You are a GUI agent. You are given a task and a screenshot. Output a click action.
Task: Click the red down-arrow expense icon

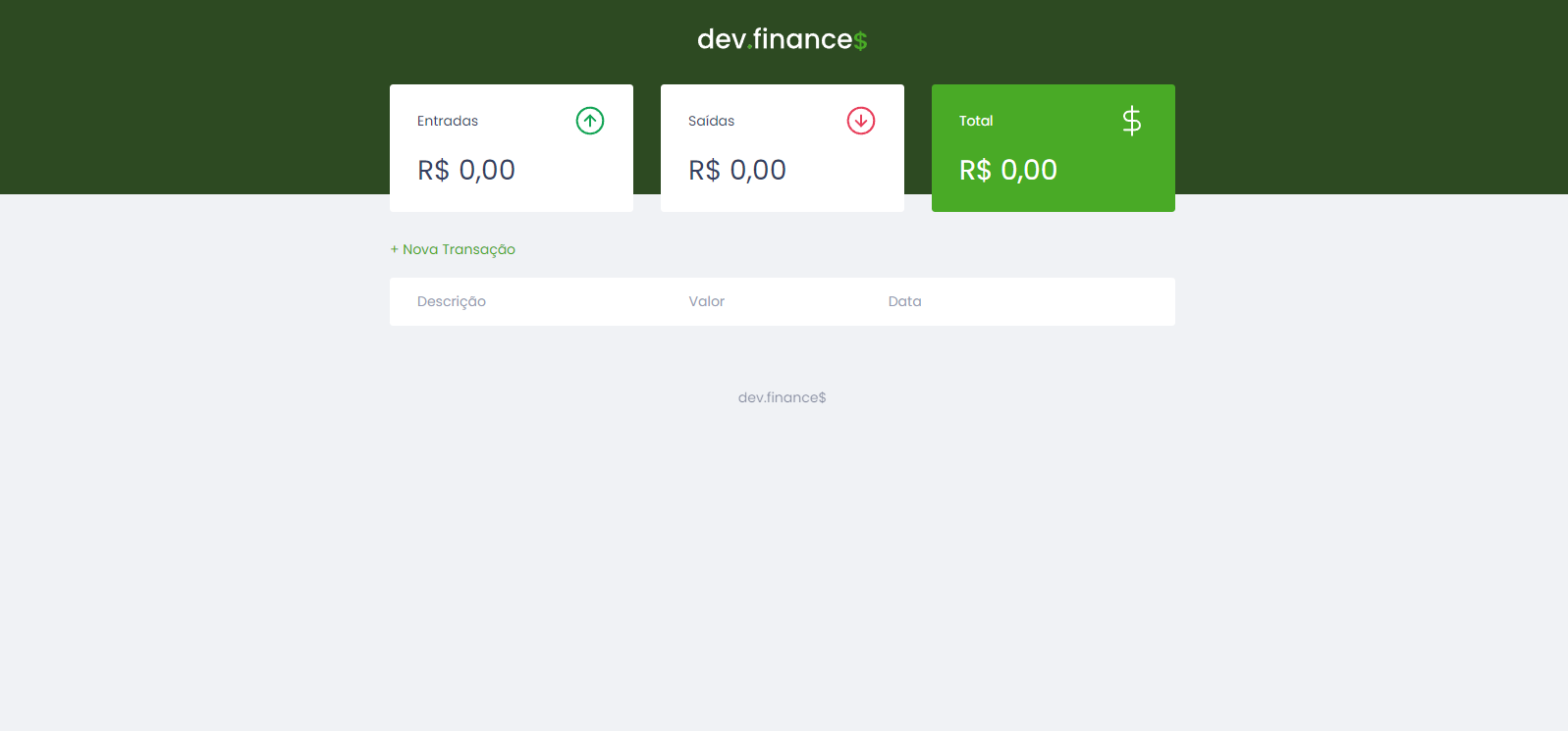[x=861, y=121]
